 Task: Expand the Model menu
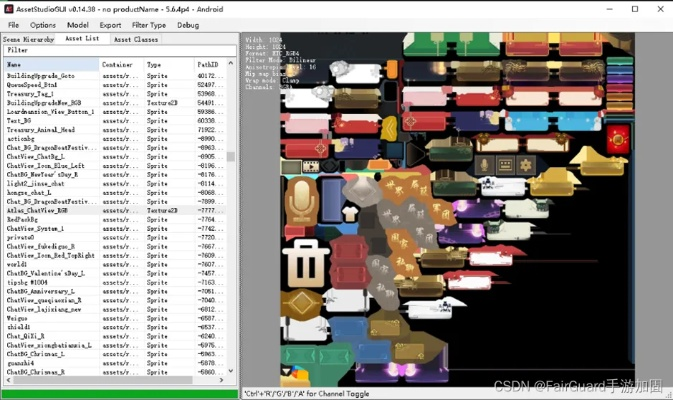coord(78,25)
